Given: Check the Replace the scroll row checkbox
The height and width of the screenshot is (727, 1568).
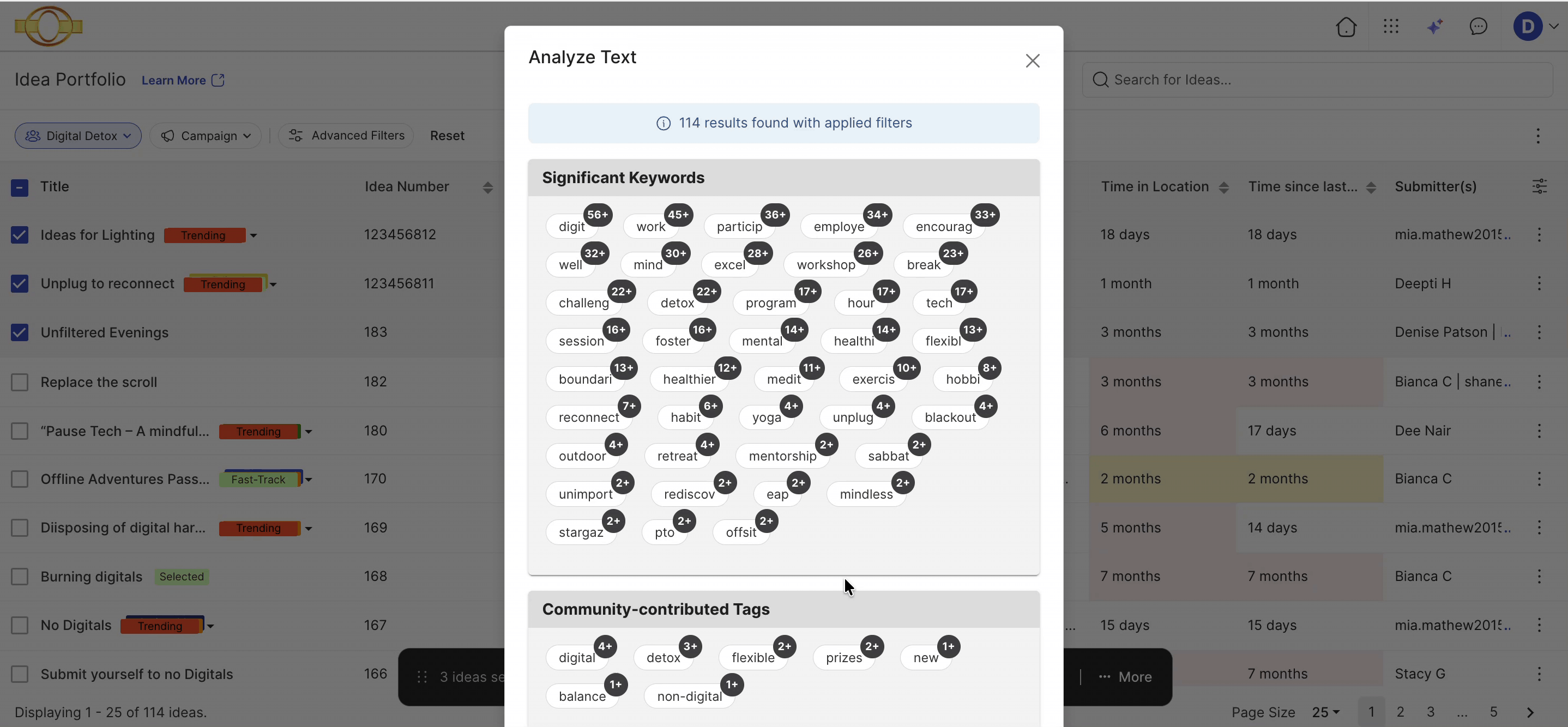Looking at the screenshot, I should tap(20, 382).
